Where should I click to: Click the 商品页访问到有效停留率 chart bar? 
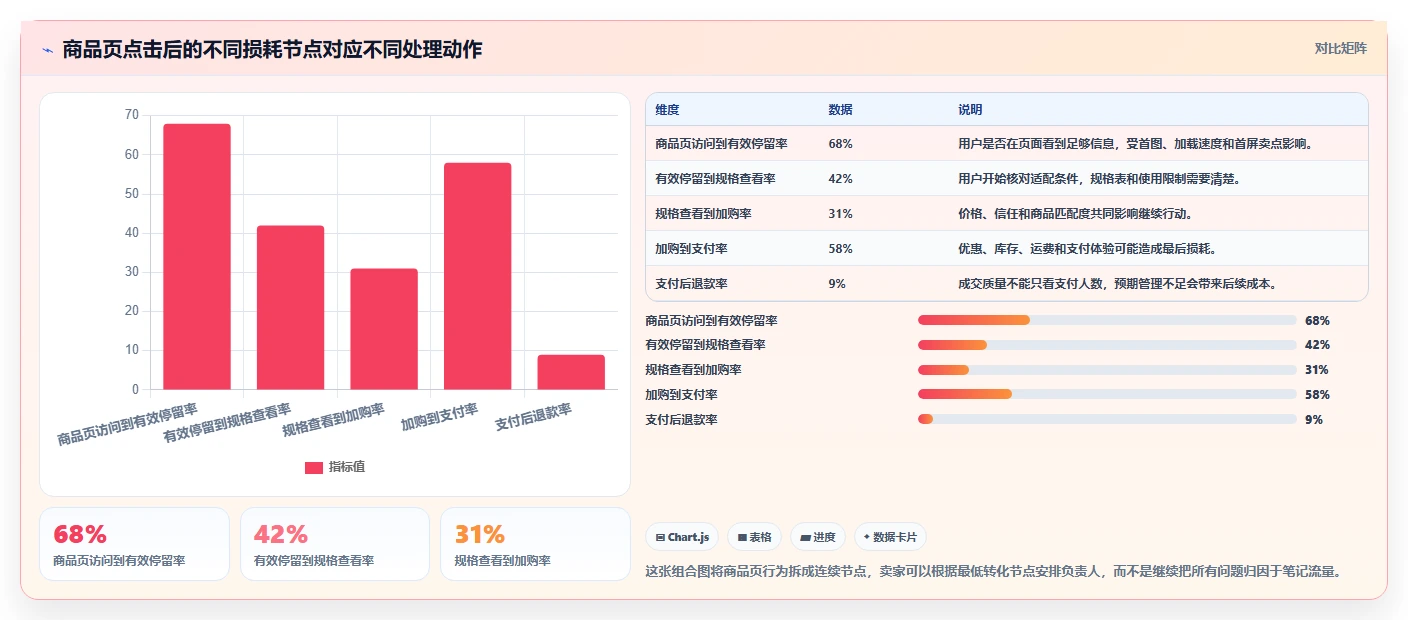197,256
